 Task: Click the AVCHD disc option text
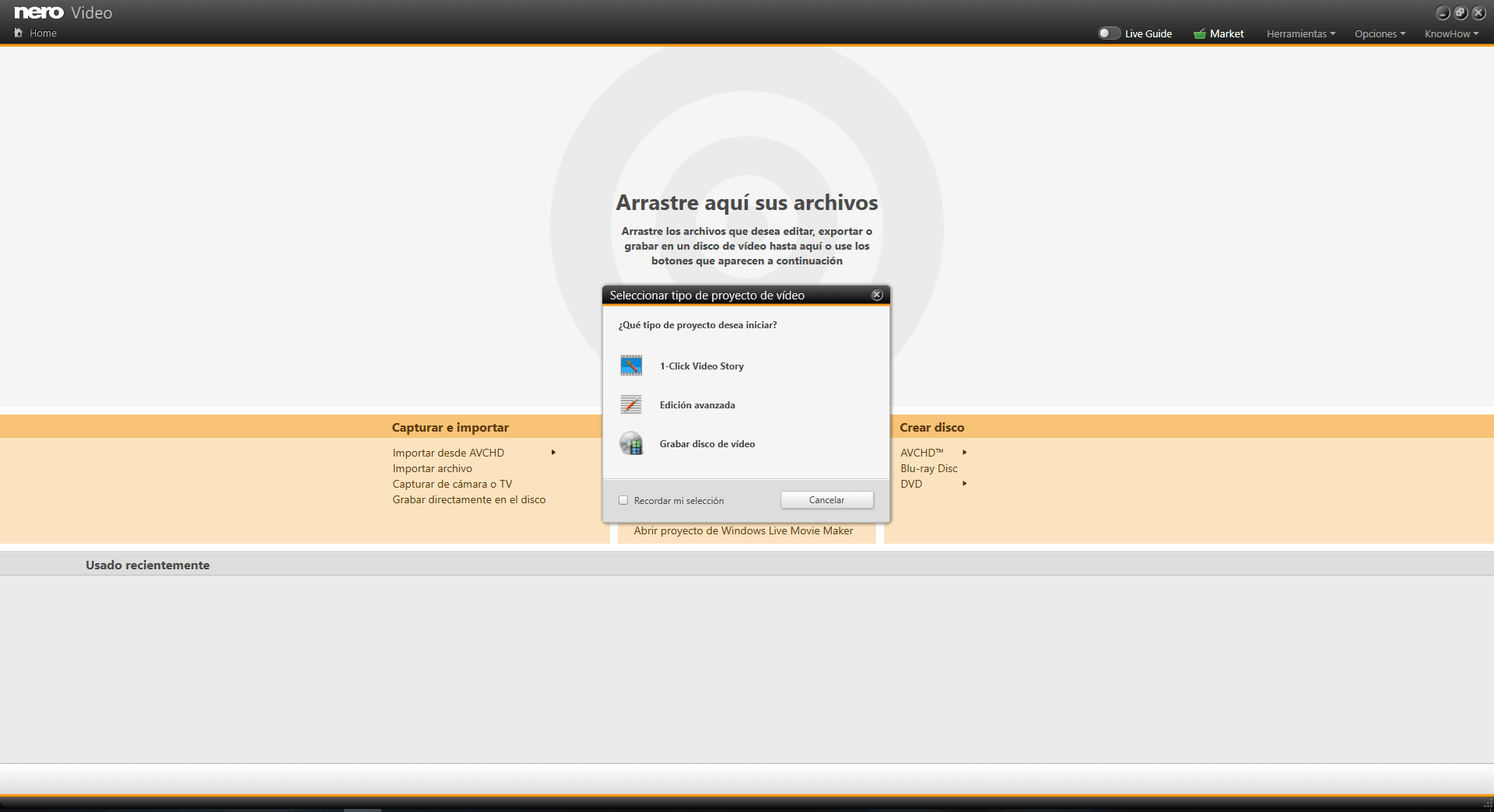[922, 453]
